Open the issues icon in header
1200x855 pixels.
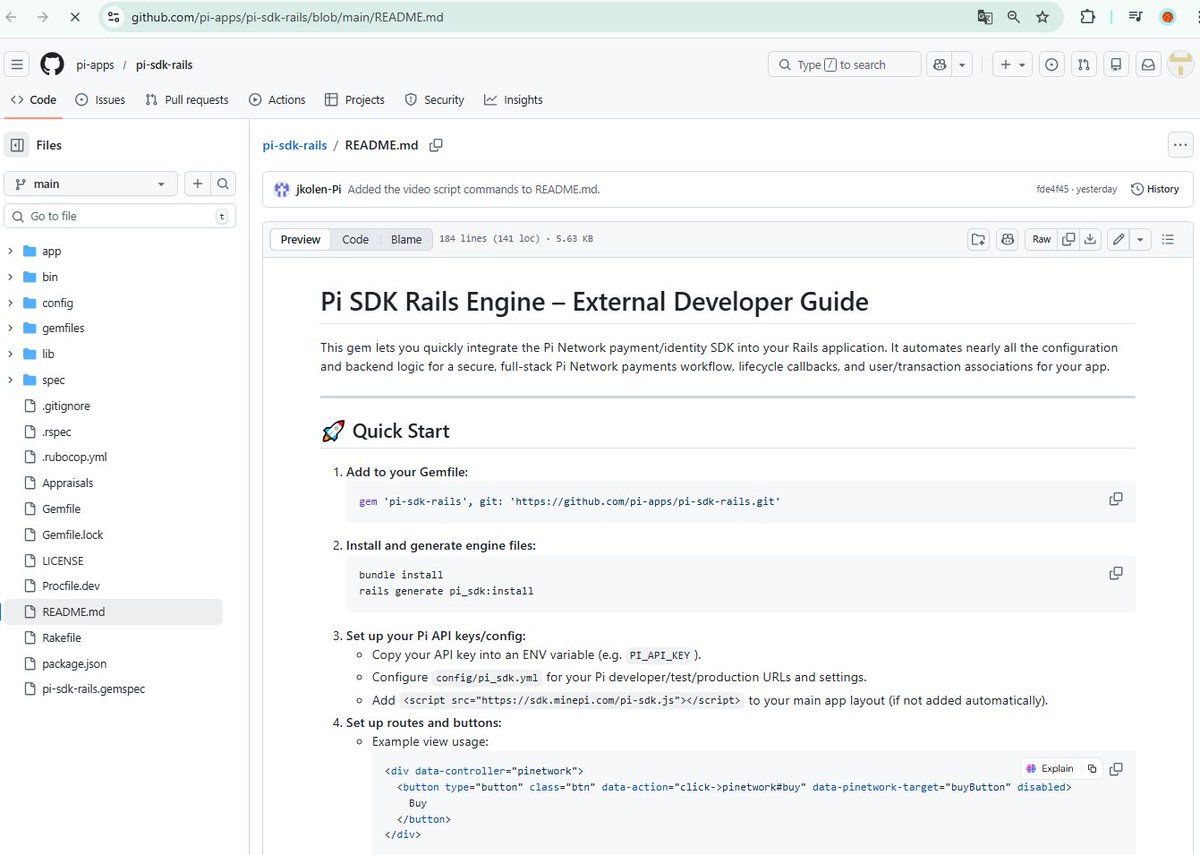click(x=1052, y=65)
